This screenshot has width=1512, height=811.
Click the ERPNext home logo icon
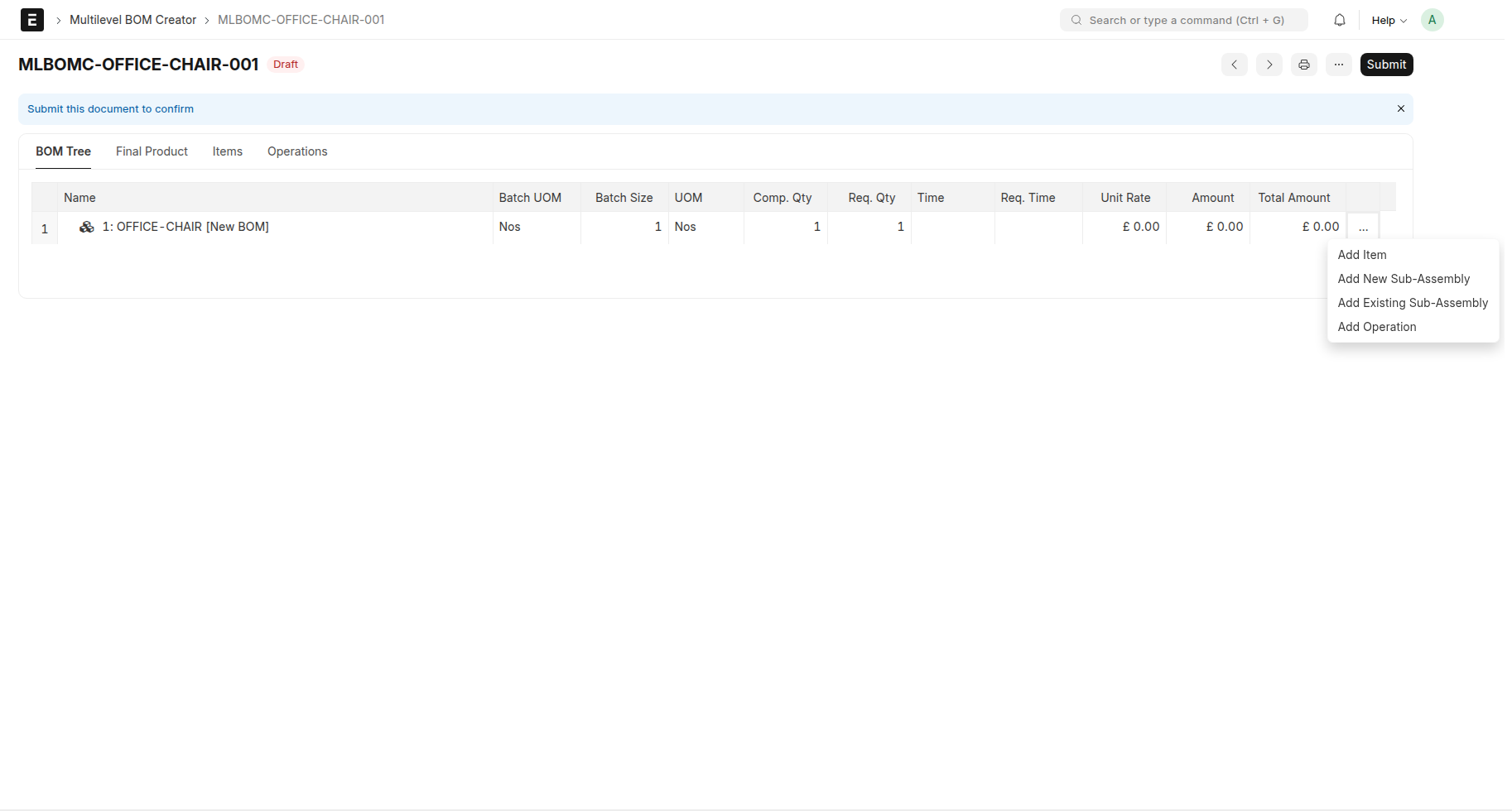(31, 20)
